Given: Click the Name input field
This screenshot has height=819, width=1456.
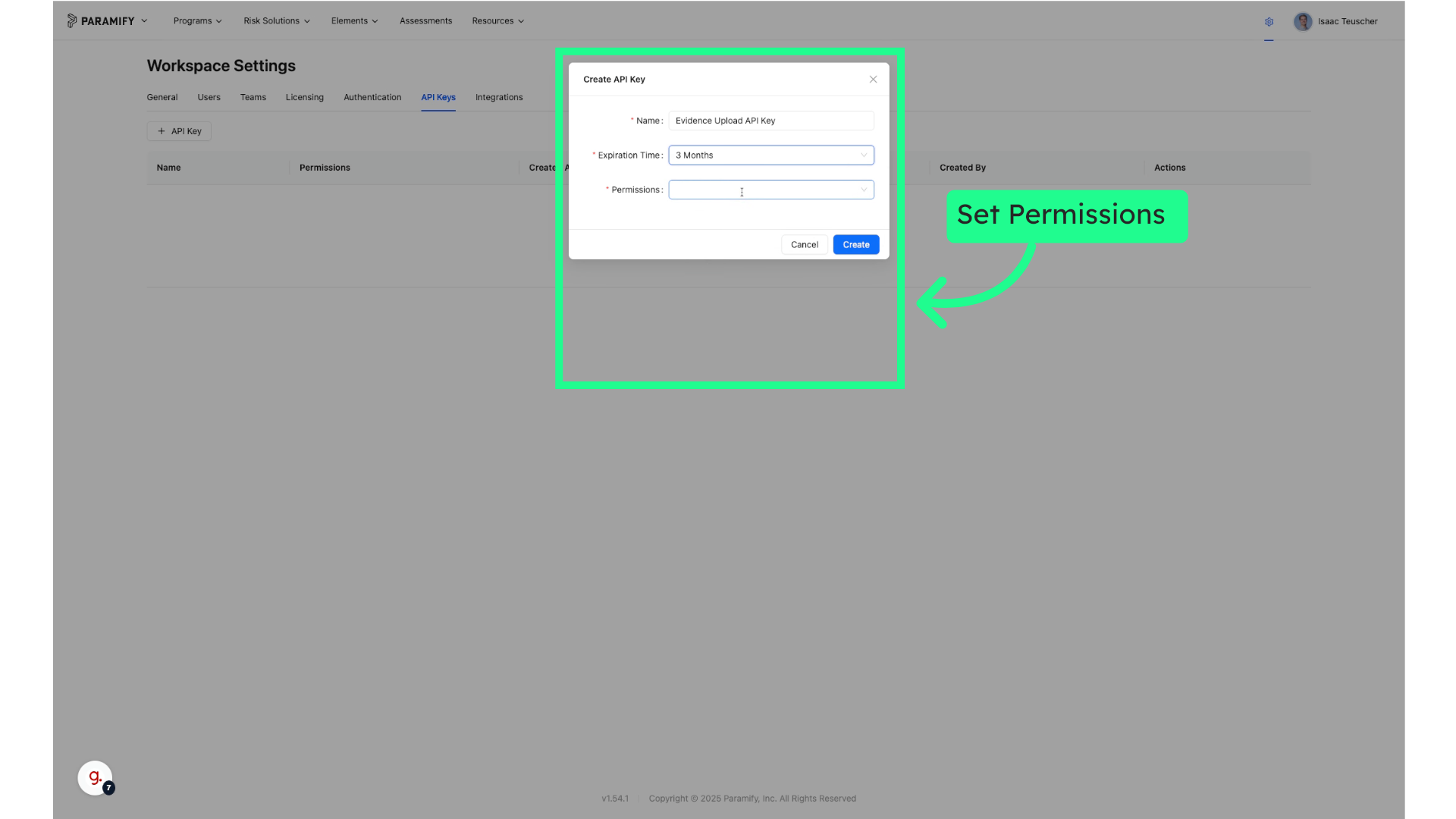Looking at the screenshot, I should tap(771, 121).
